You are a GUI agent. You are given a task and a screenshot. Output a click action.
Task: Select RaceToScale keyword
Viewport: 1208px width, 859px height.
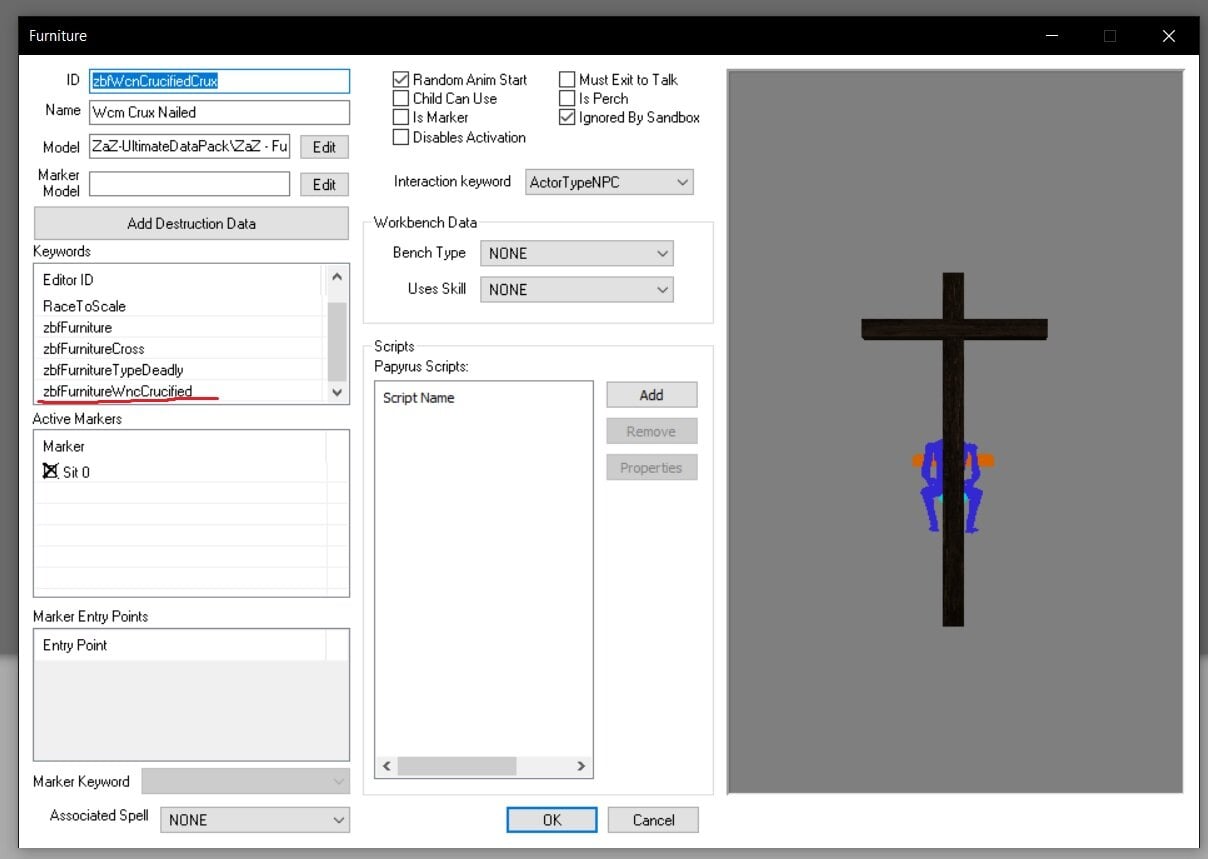click(180, 306)
